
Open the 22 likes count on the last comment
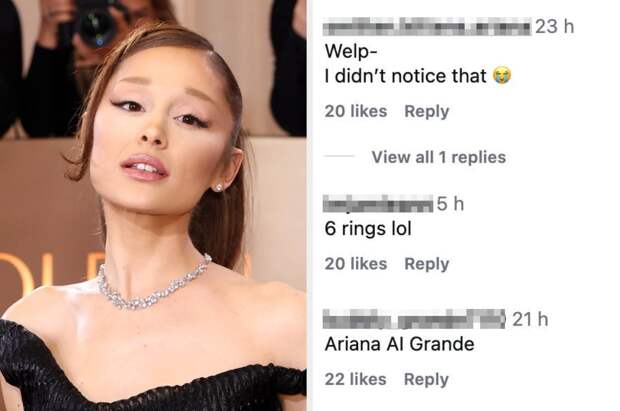(355, 379)
